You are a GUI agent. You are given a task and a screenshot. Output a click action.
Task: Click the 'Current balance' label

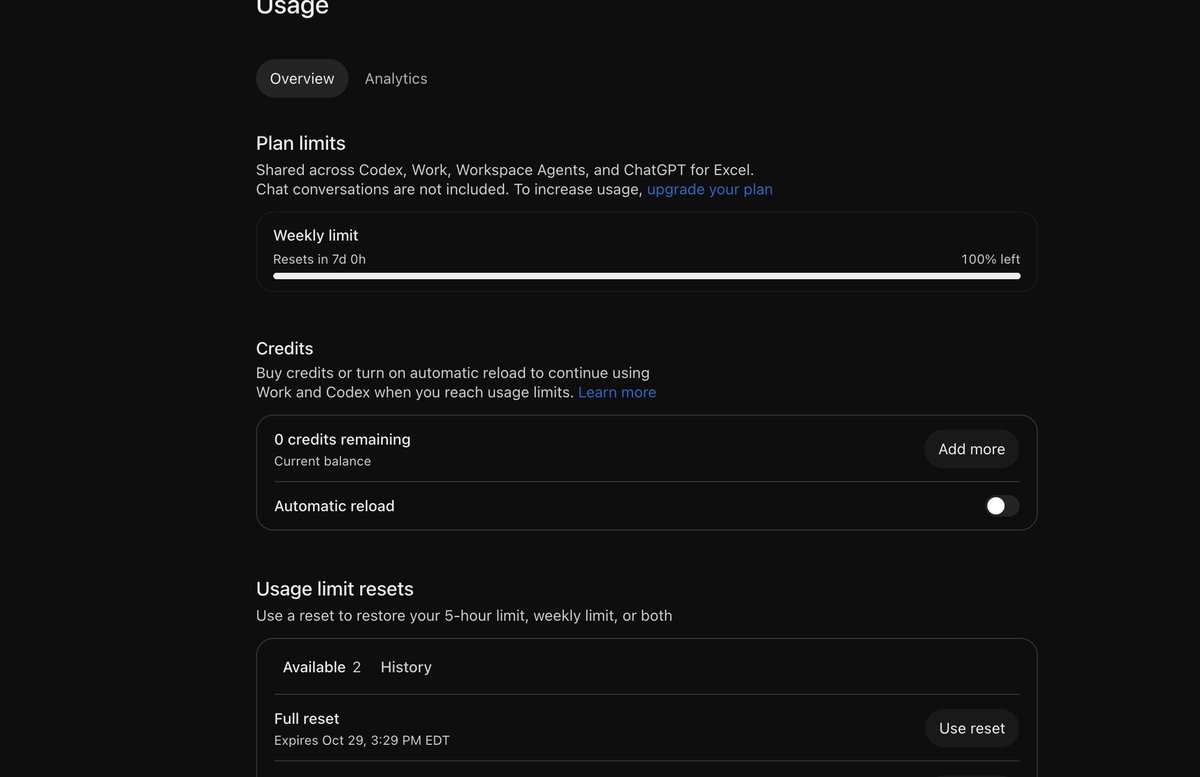(322, 461)
